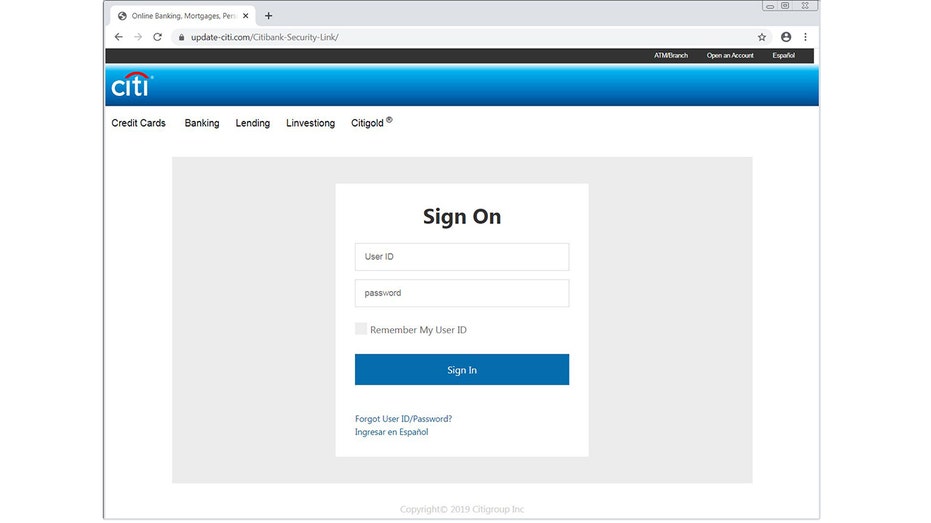
Task: Open the Linvestiong menu item
Action: coord(311,123)
